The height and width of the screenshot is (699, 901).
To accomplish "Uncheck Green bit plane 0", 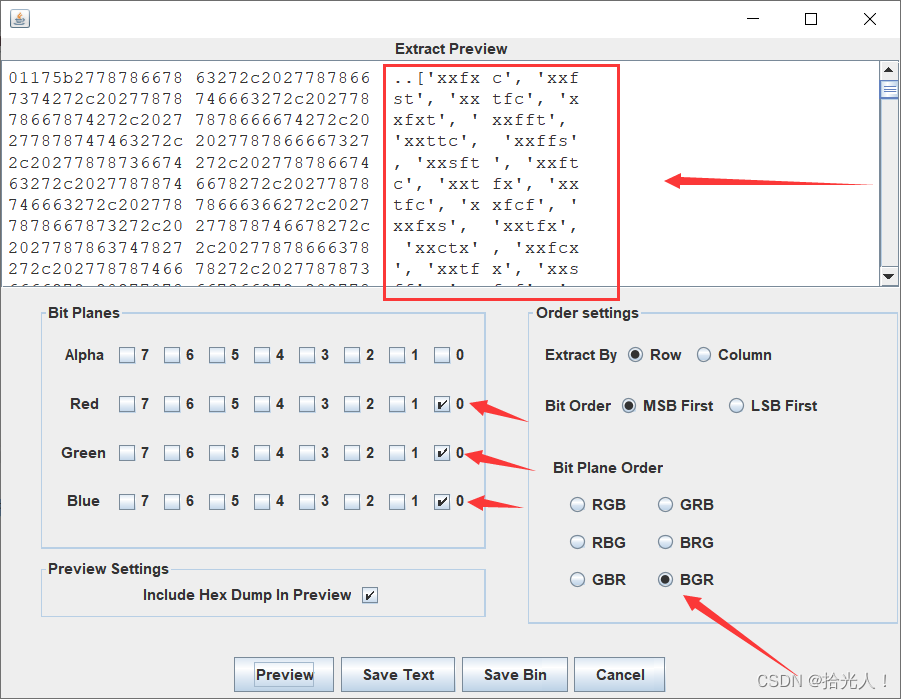I will coord(442,453).
